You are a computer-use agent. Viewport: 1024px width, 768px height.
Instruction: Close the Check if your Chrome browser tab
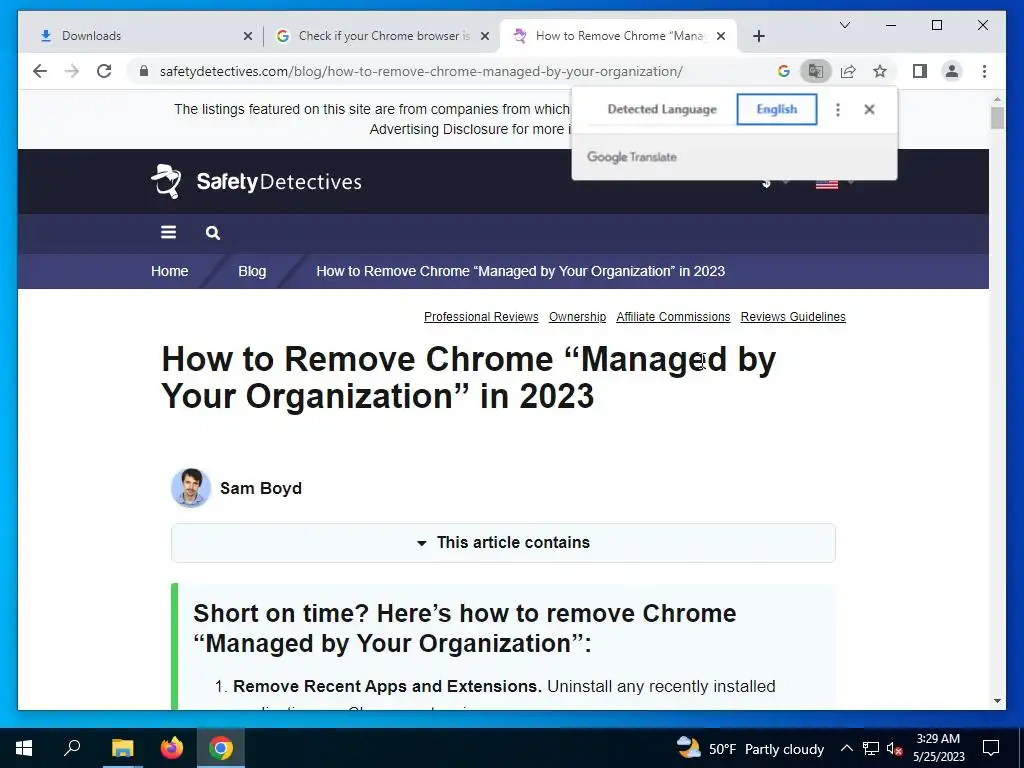pyautogui.click(x=485, y=36)
